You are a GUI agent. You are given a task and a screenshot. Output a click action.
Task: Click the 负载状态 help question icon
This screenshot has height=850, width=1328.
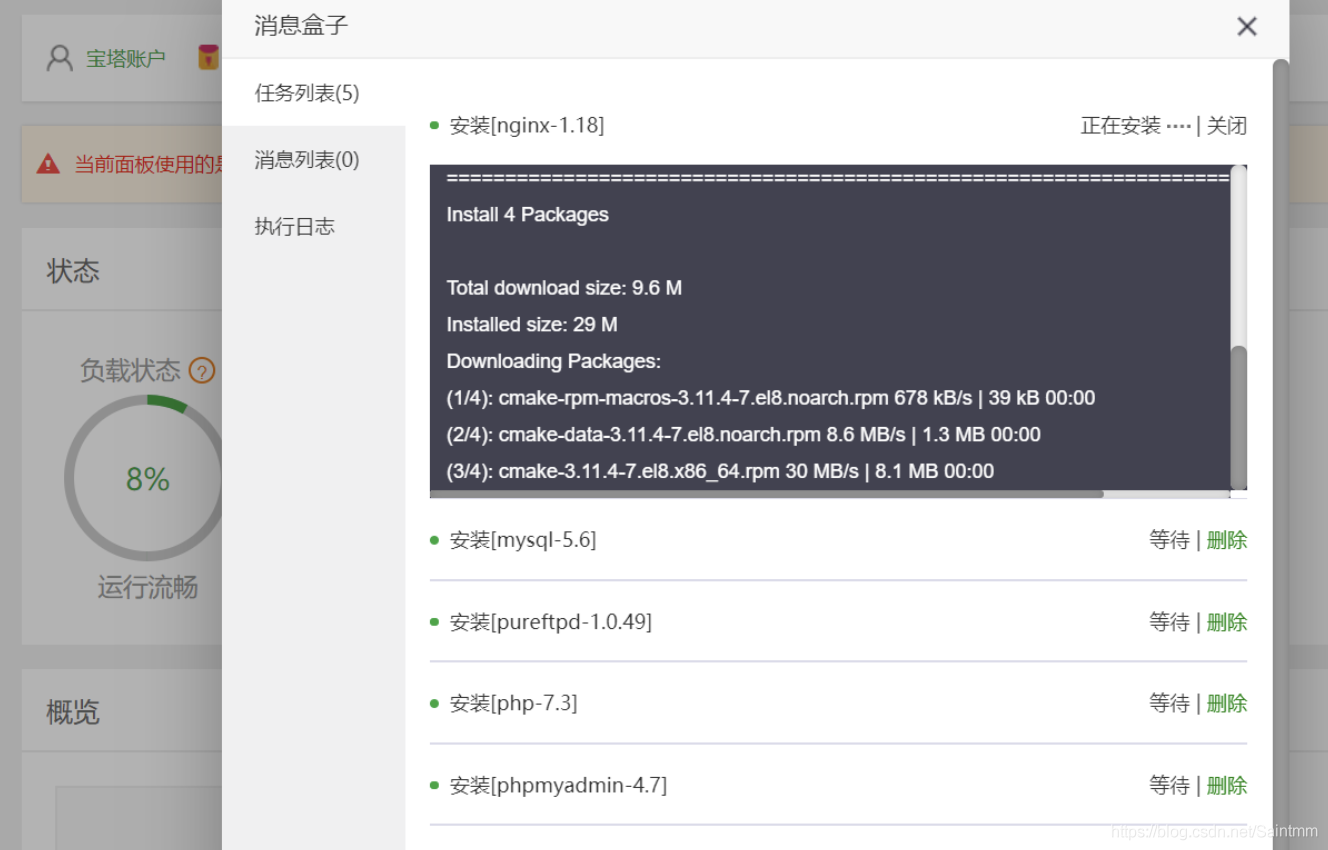tap(202, 371)
